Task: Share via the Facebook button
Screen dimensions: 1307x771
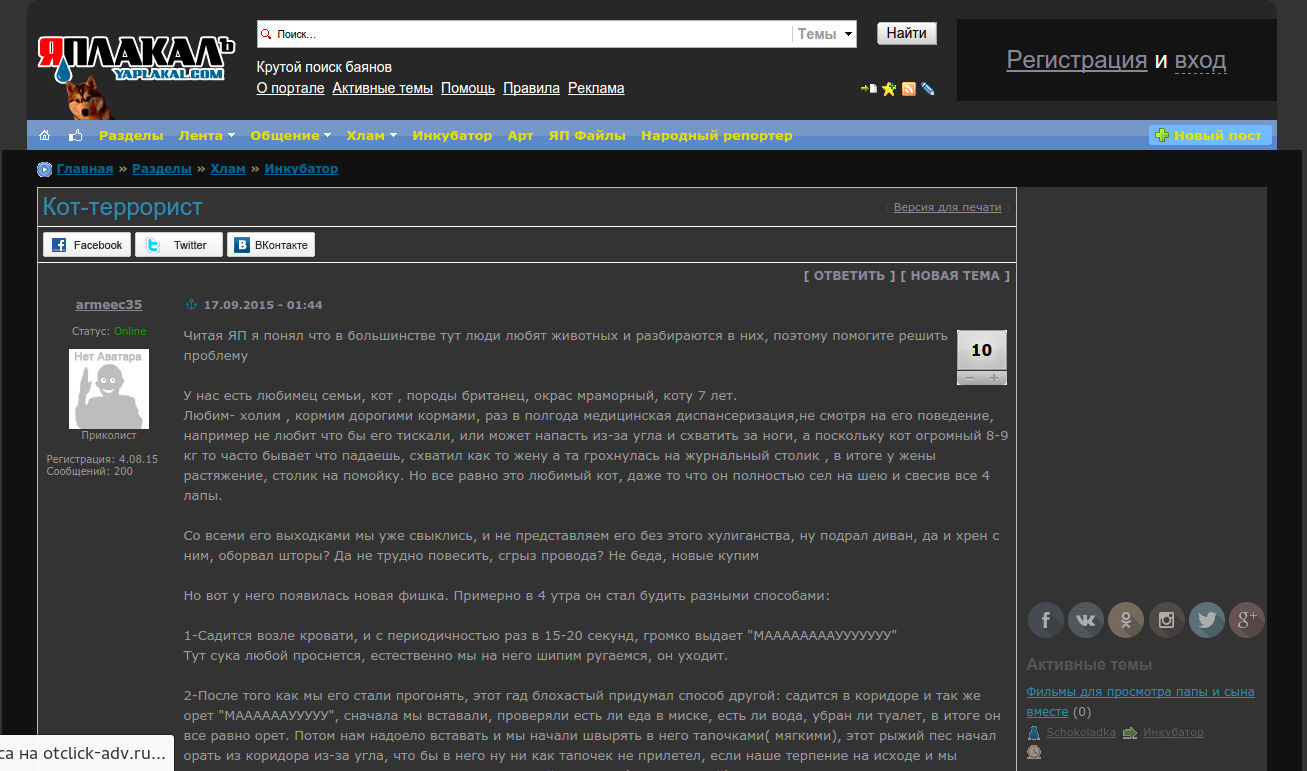Action: (88, 245)
